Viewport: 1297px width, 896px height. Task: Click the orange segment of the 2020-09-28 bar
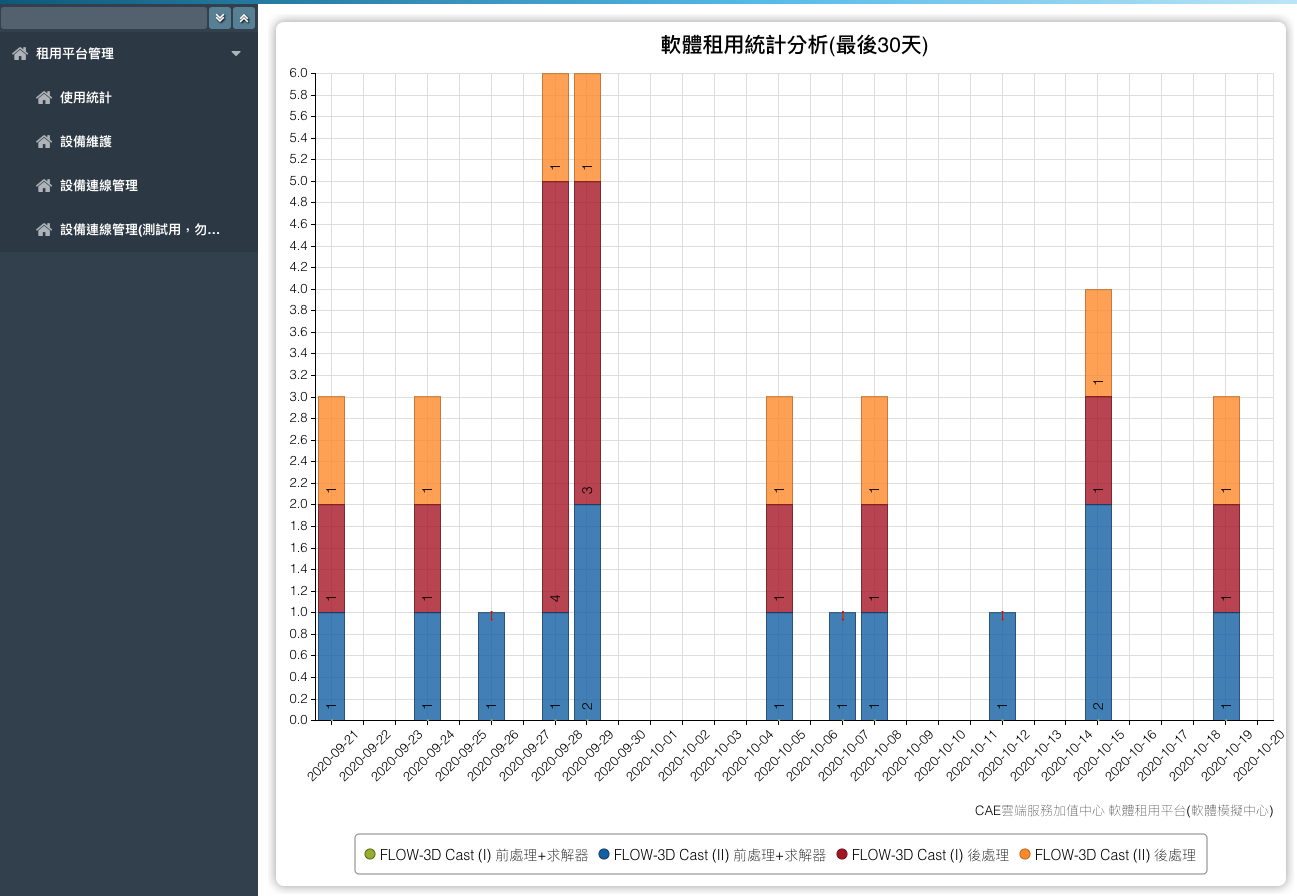coord(555,127)
